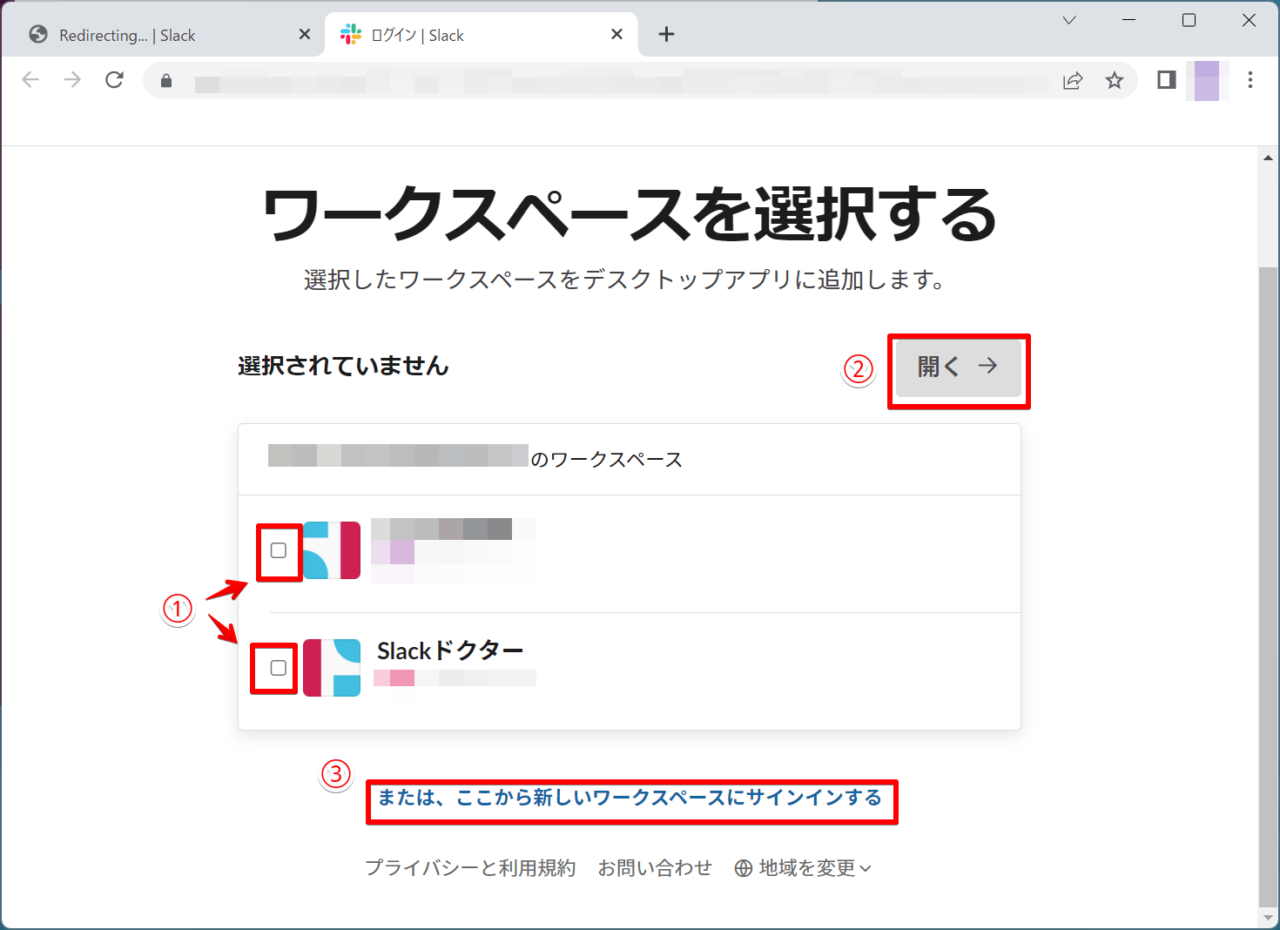Open the browser side panel icon
The height and width of the screenshot is (930, 1280).
tap(1166, 80)
